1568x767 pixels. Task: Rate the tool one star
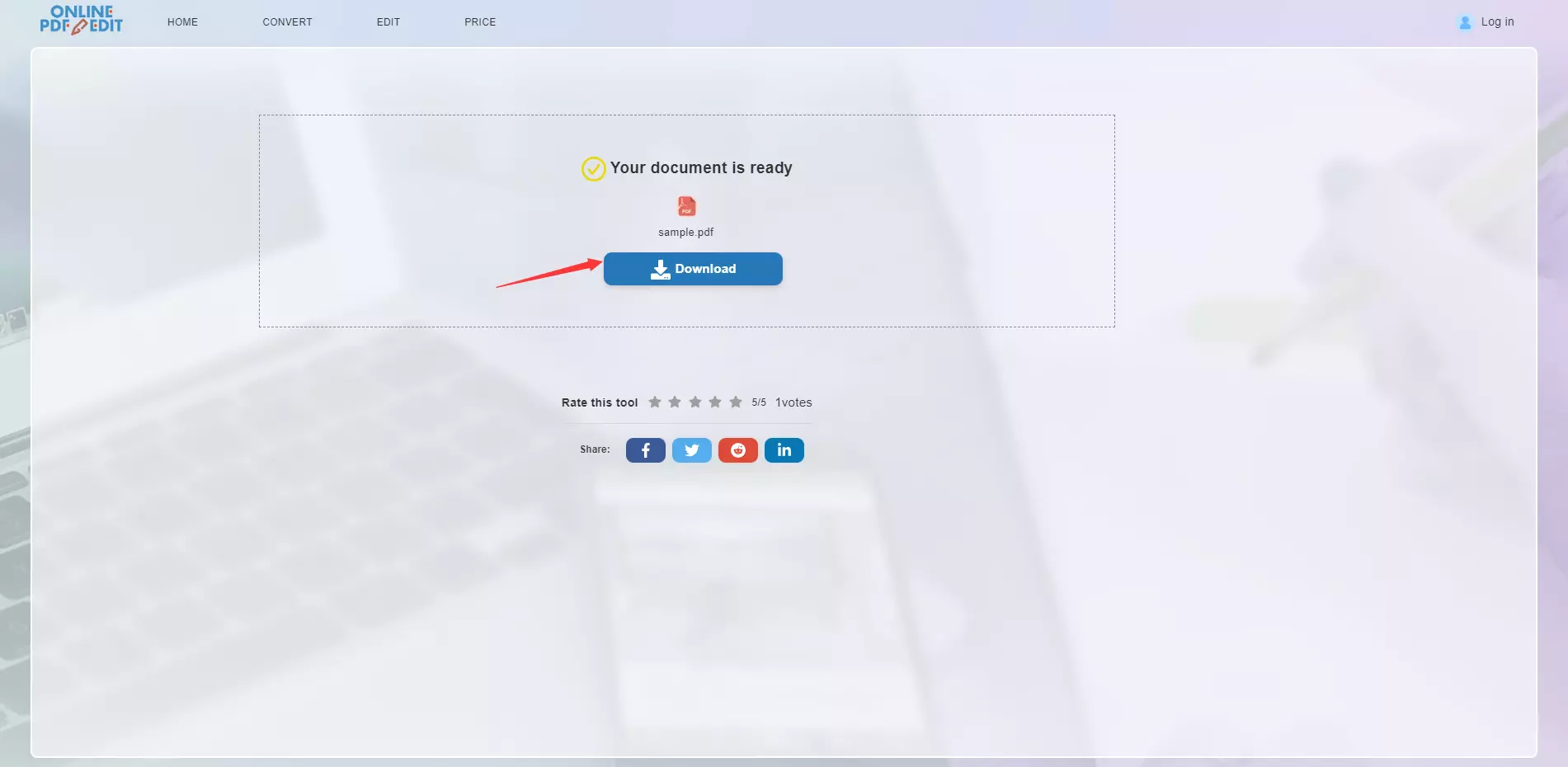pyautogui.click(x=655, y=402)
